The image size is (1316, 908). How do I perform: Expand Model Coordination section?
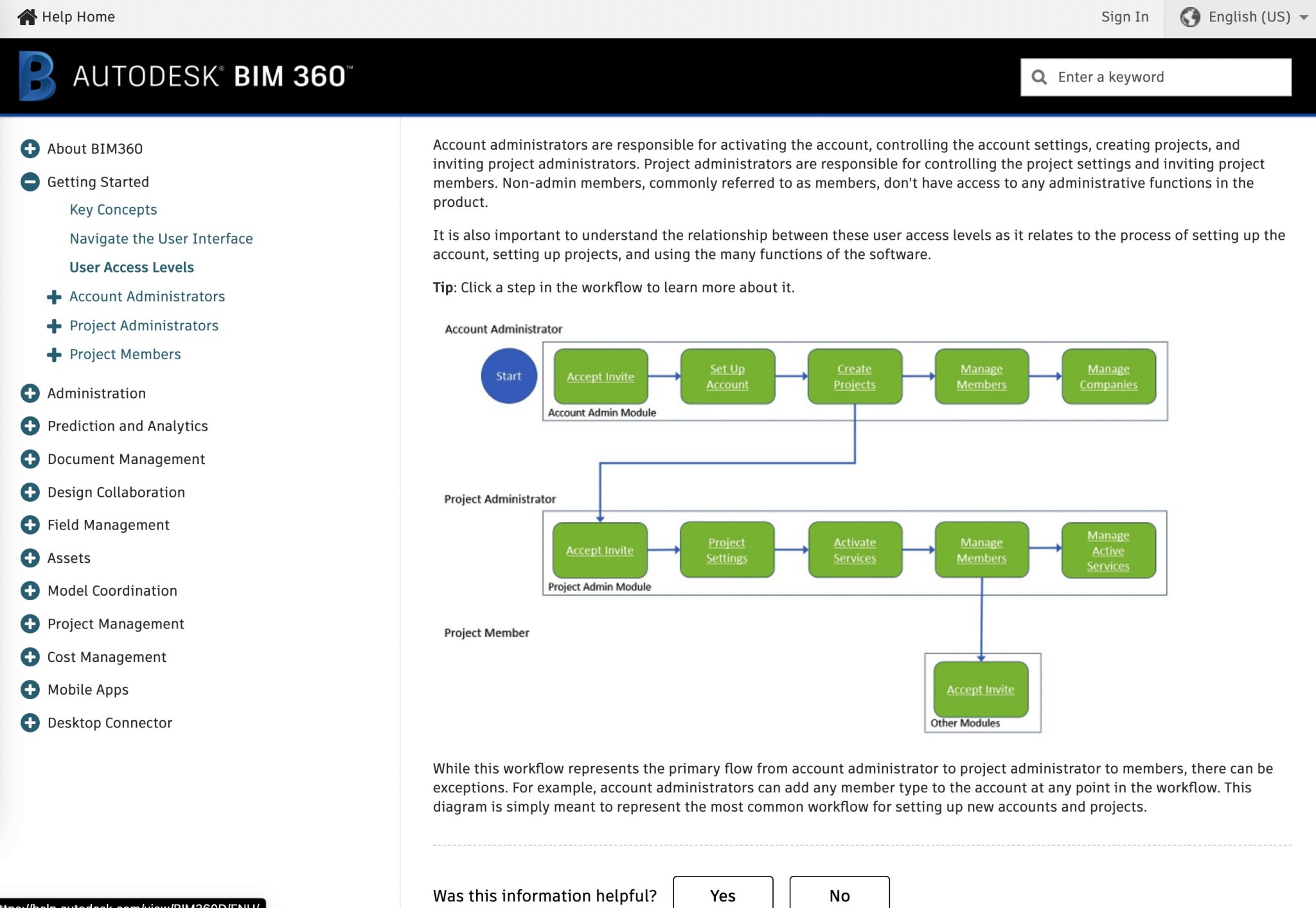pyautogui.click(x=30, y=591)
